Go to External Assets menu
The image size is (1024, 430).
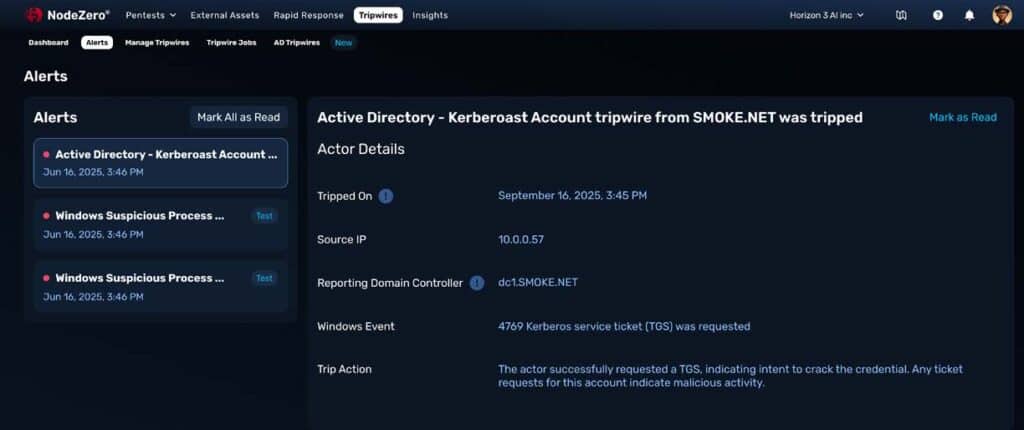point(225,15)
